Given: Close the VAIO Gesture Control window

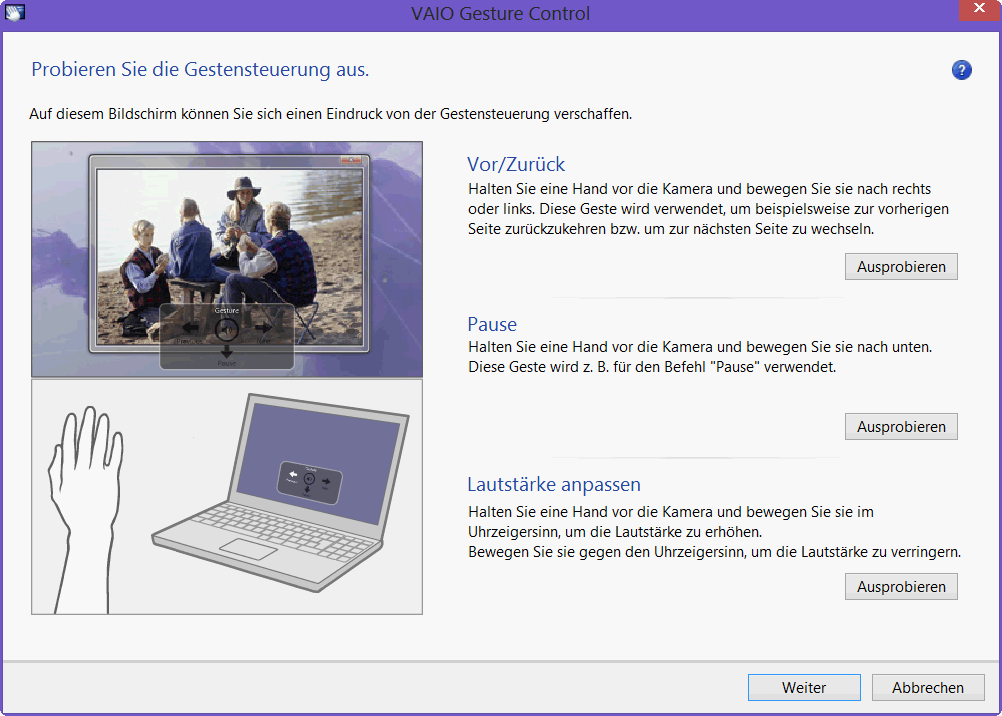Looking at the screenshot, I should 979,10.
